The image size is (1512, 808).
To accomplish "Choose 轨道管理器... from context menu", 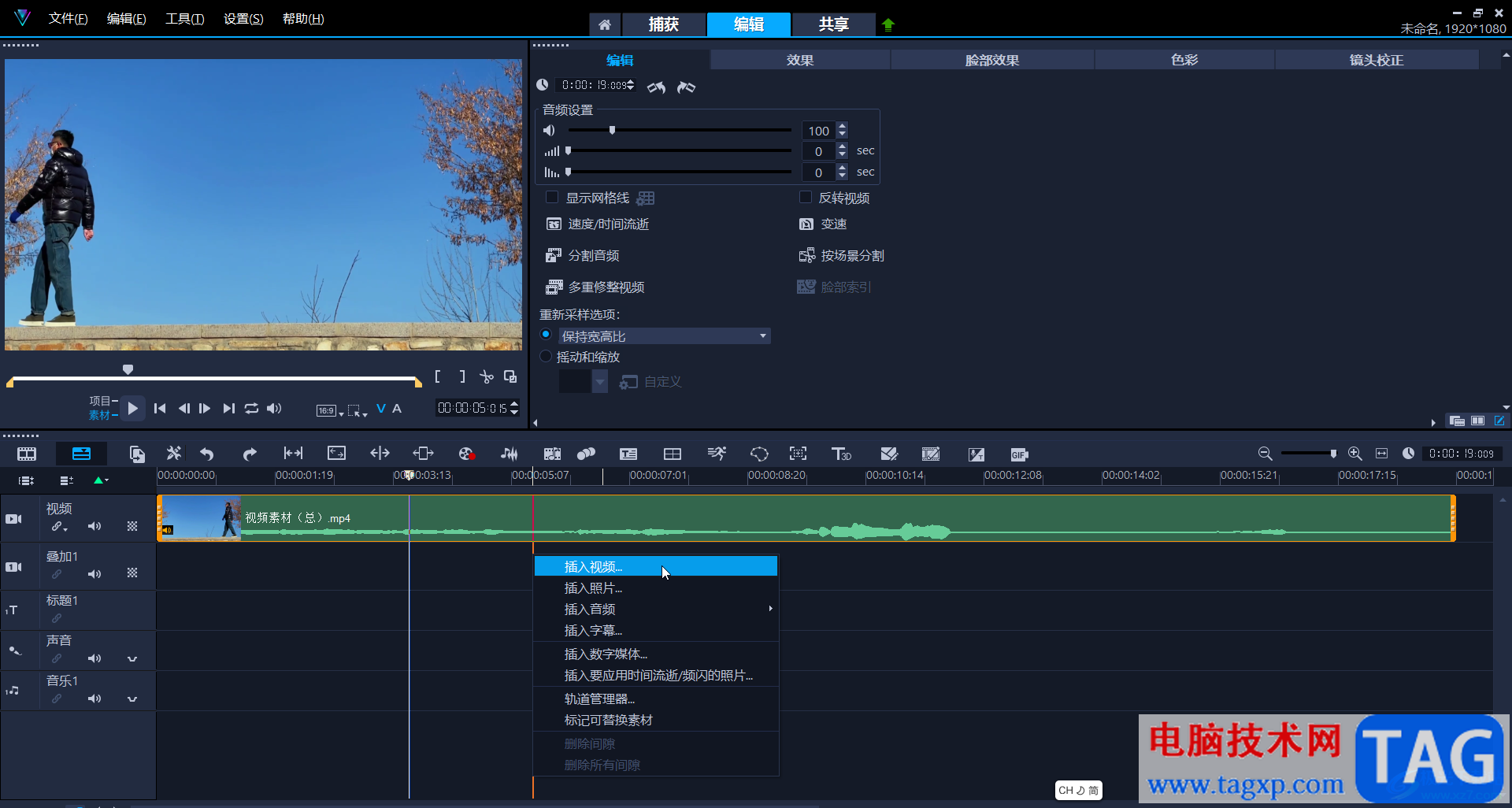I will tap(656, 699).
